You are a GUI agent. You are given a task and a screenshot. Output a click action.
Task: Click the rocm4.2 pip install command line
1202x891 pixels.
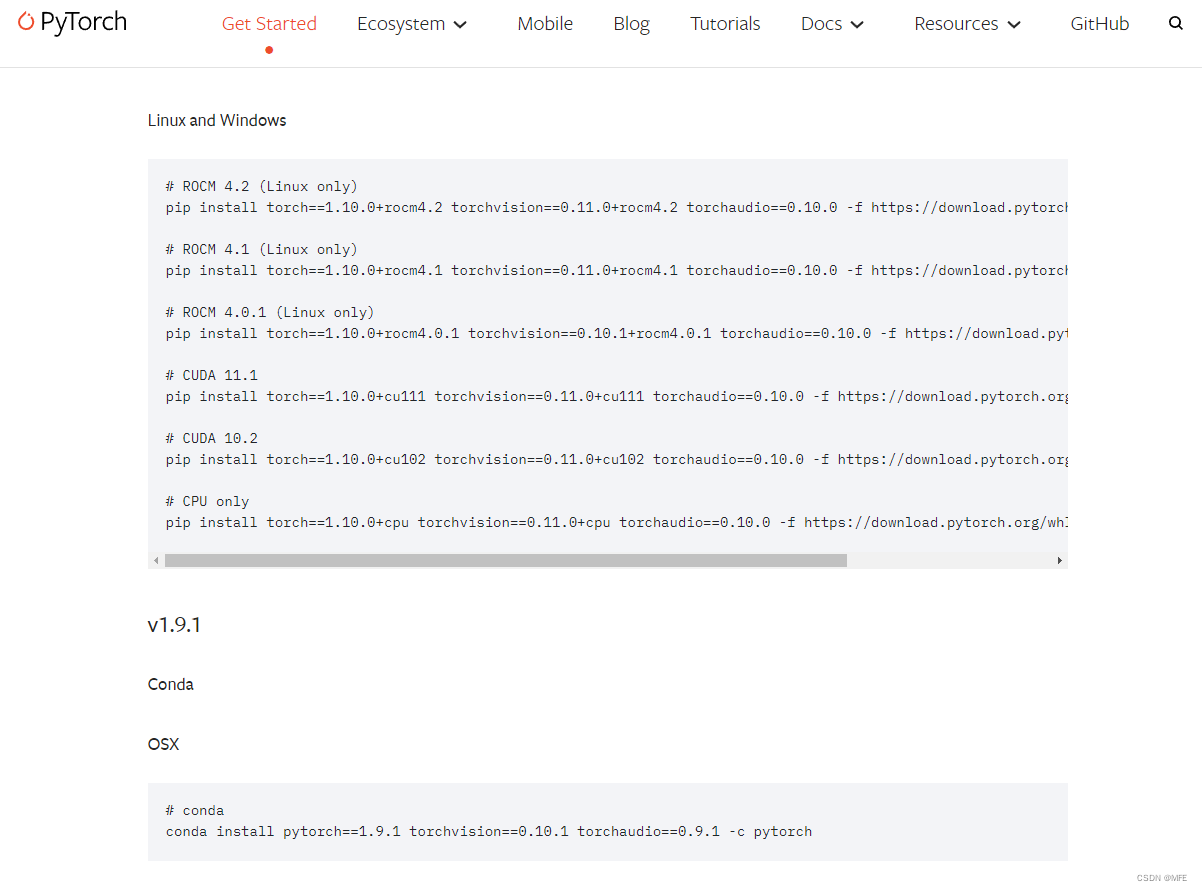(616, 207)
